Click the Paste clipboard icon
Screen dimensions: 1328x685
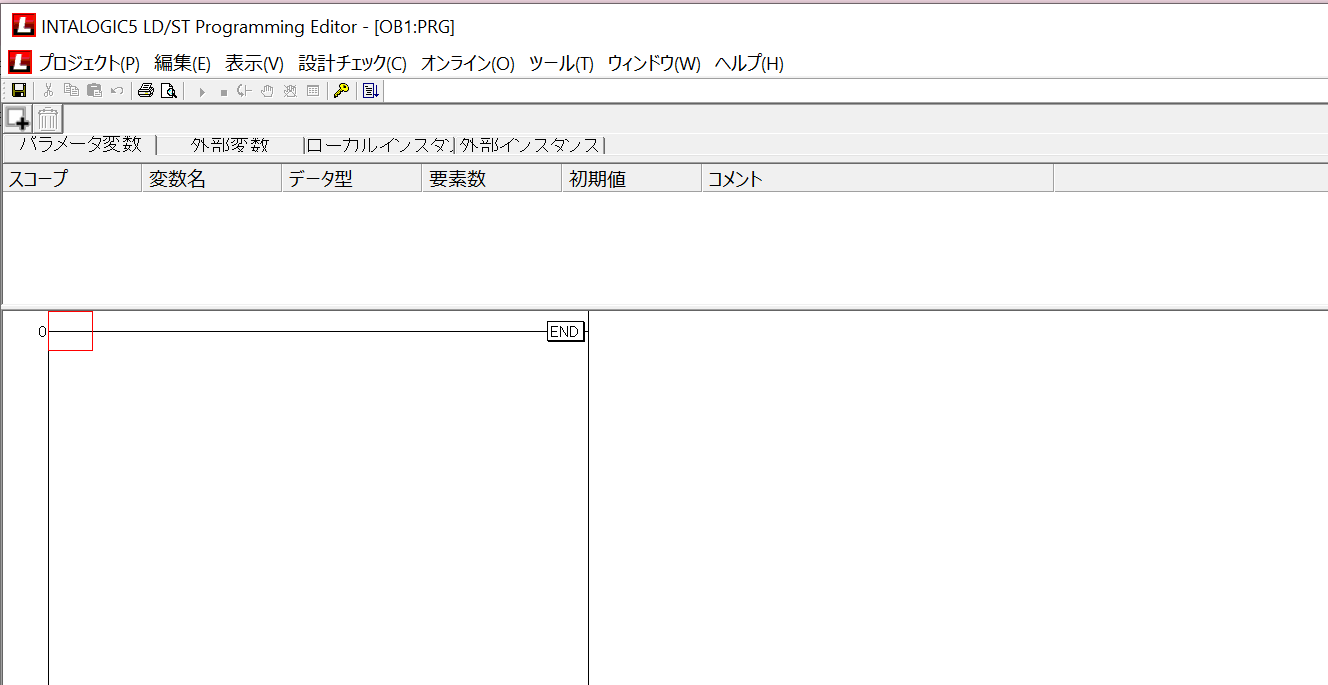point(94,91)
